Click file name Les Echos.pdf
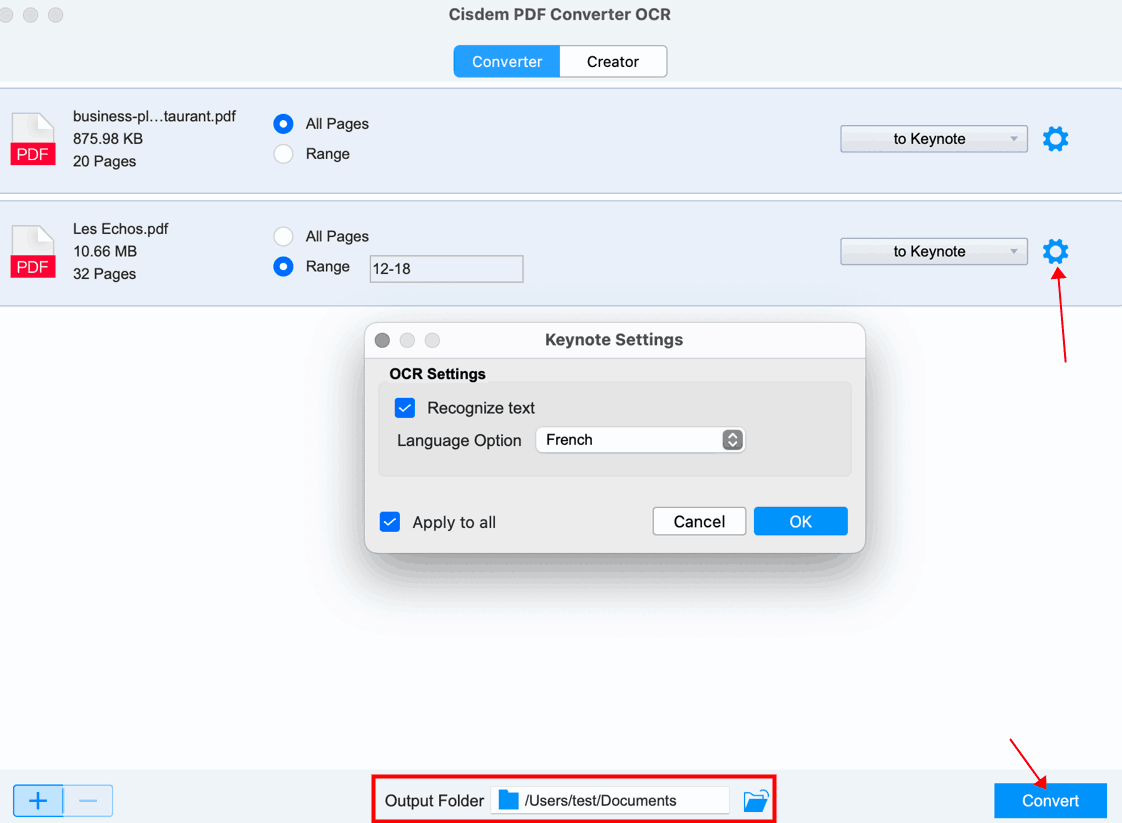 click(120, 229)
